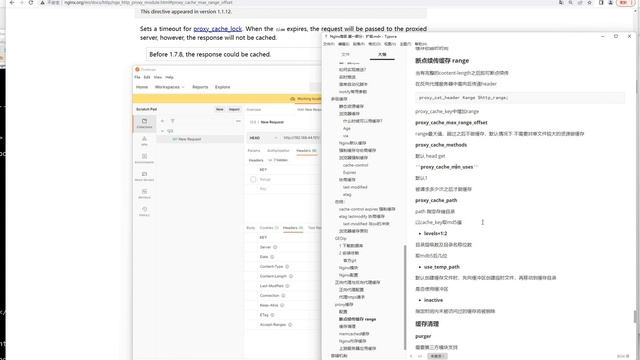Open the Params tab in Postman request
640x360 pixels.
tap(254, 151)
